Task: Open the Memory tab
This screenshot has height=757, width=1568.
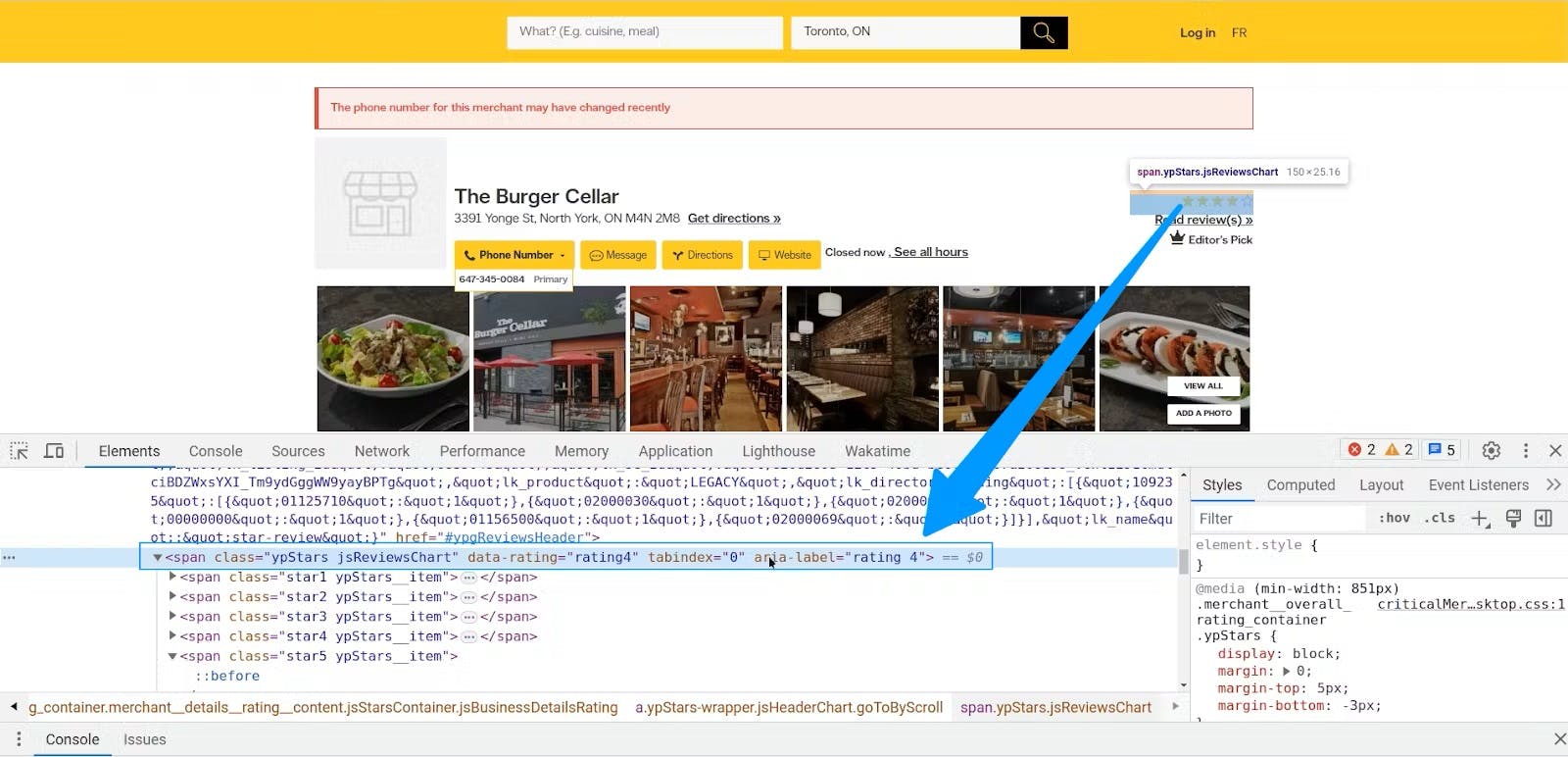Action: click(581, 451)
